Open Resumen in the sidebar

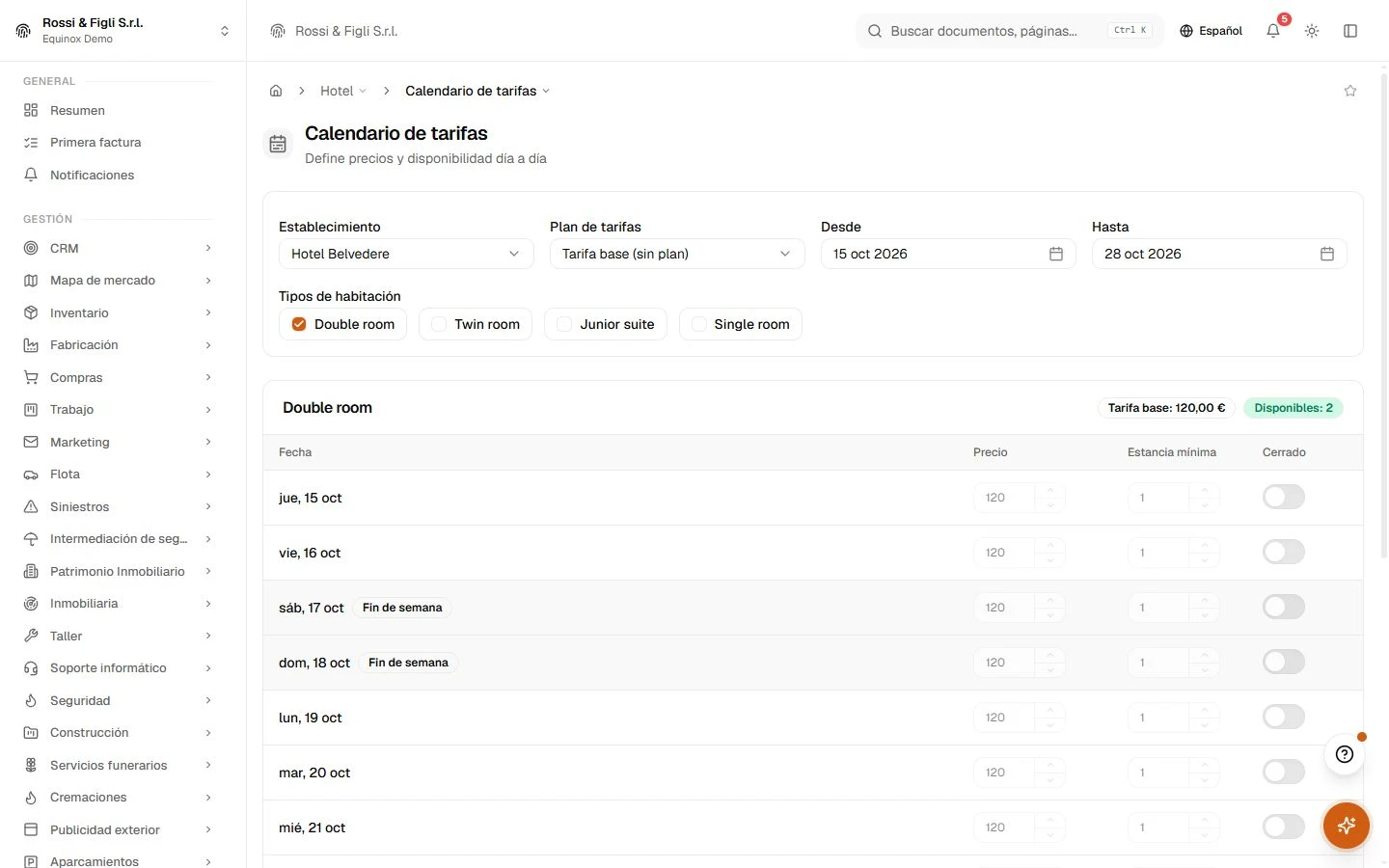point(118,110)
